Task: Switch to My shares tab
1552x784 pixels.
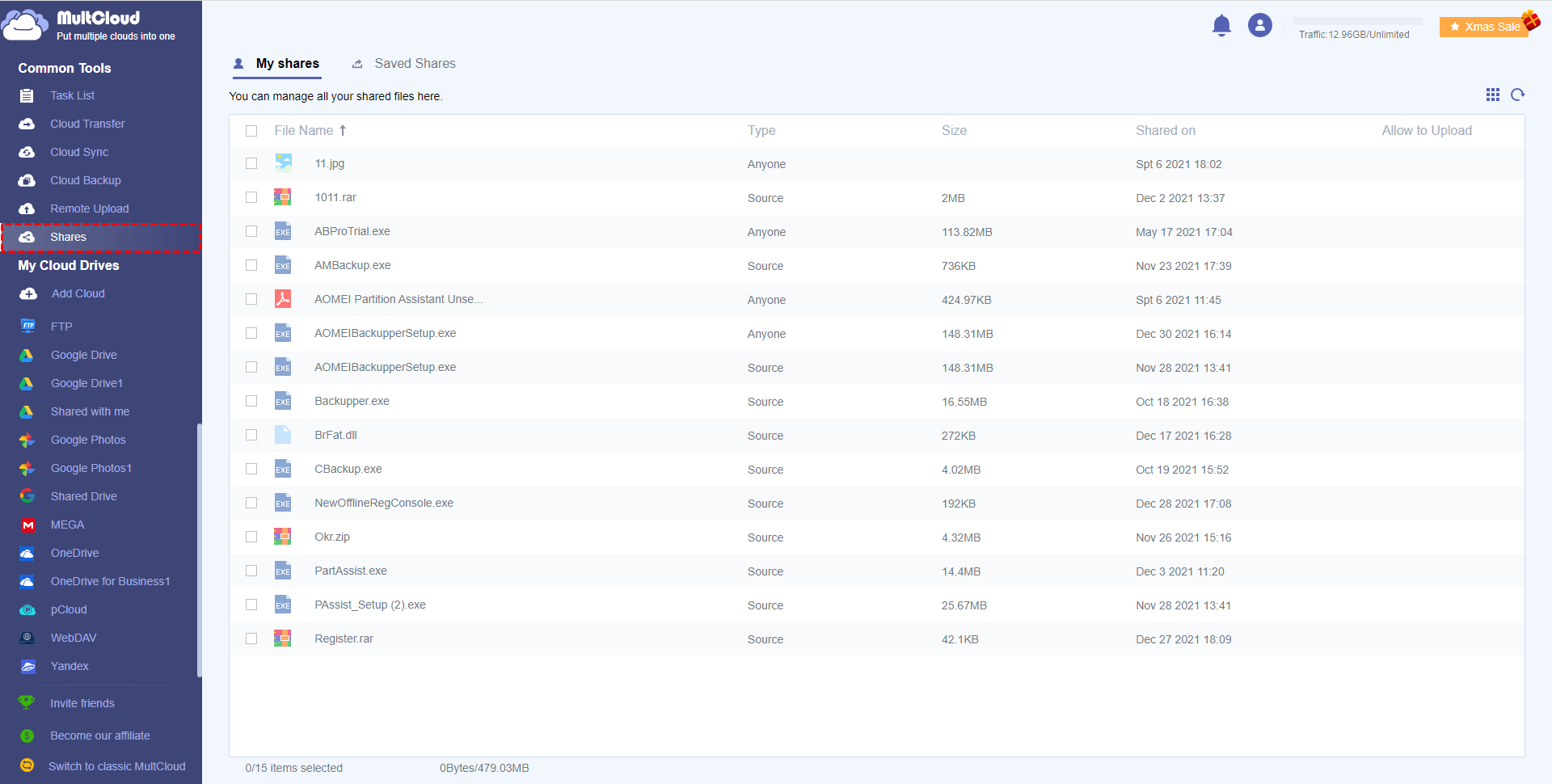Action: tap(277, 63)
